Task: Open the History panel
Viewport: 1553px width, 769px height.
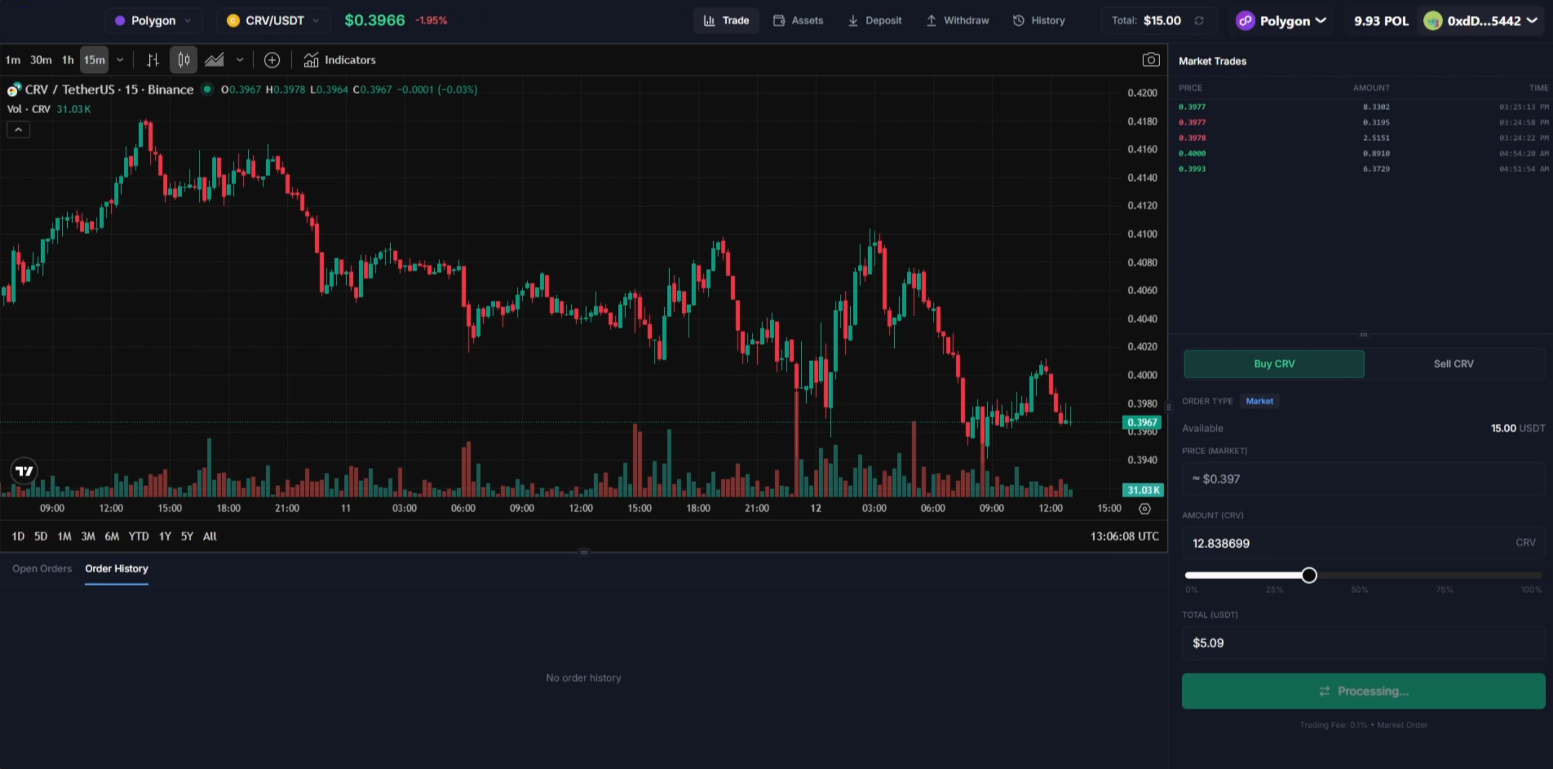Action: coord(1039,19)
